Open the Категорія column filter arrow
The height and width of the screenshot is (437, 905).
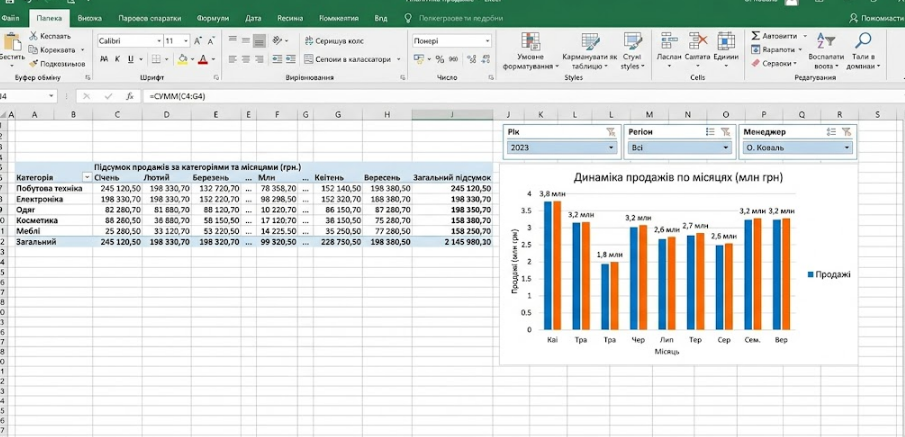[x=87, y=178]
